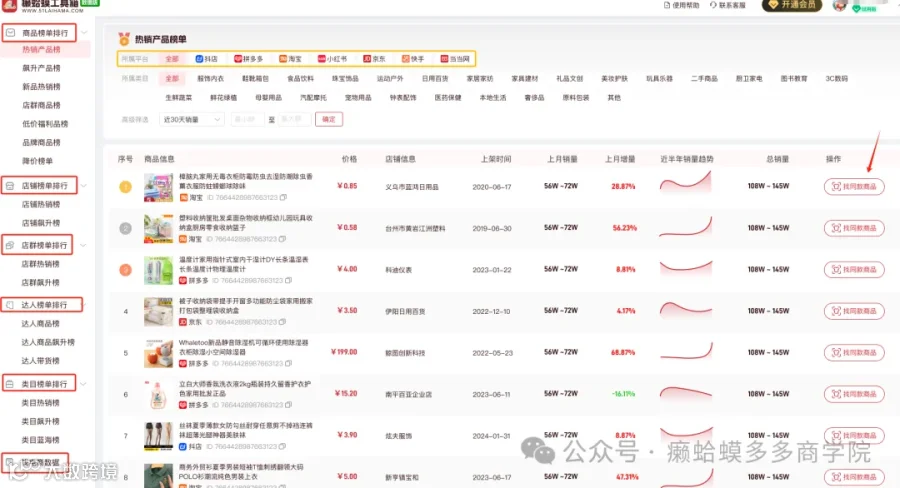Filter category by 宠物用品

click(x=358, y=98)
